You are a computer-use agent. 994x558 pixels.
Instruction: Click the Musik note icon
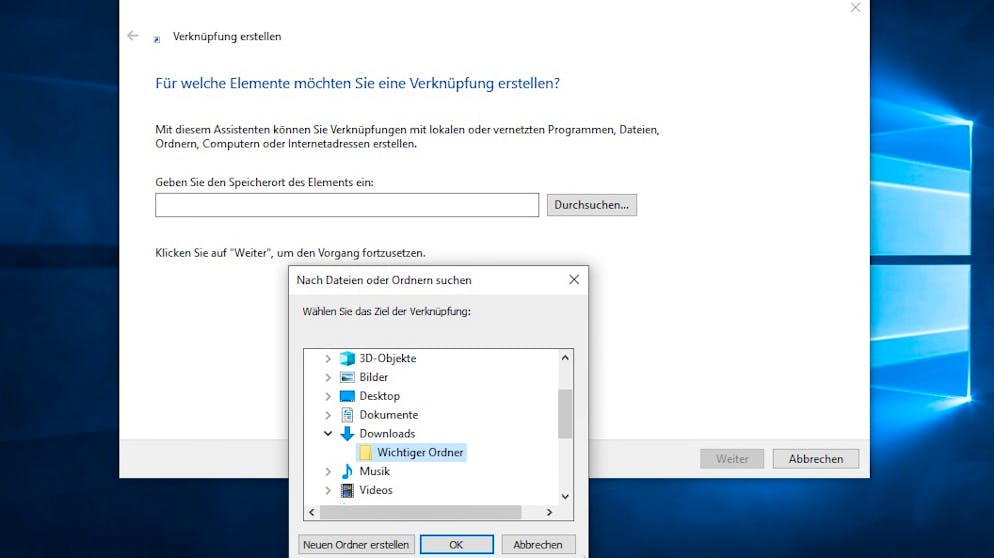(x=347, y=471)
